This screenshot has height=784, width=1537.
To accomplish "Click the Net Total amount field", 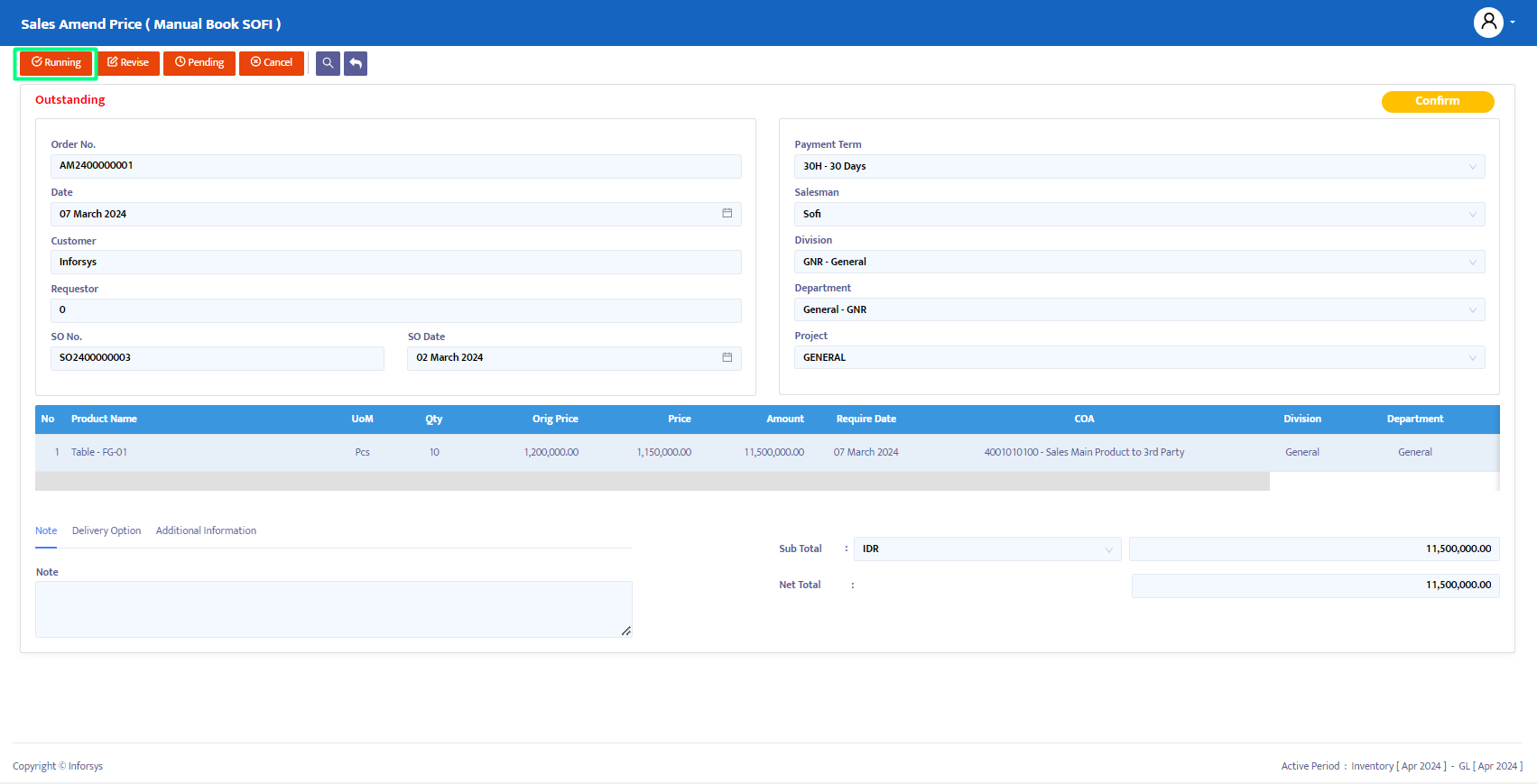I will 1316,586.
